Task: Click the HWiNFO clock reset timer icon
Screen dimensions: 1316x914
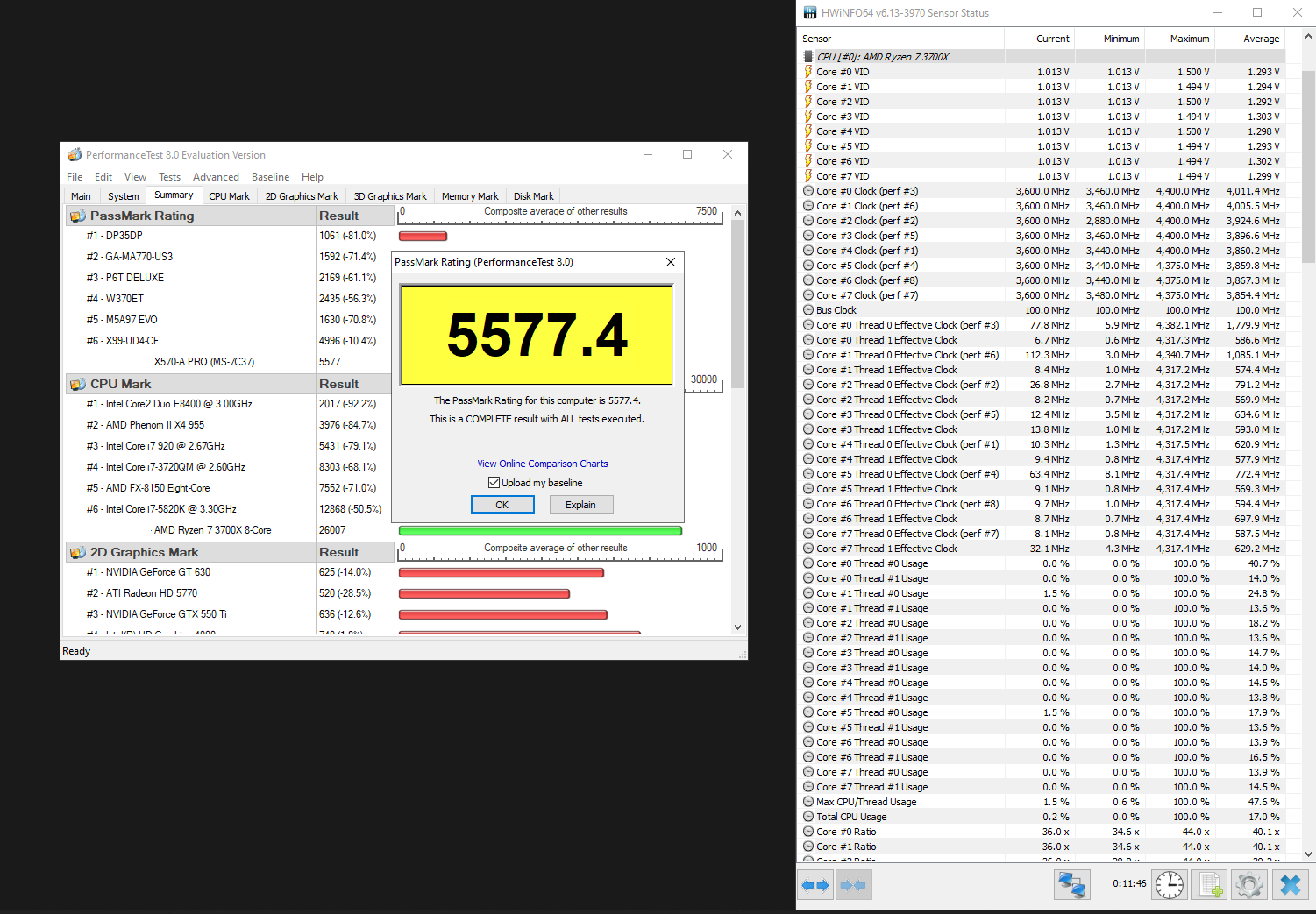Action: tap(1169, 884)
